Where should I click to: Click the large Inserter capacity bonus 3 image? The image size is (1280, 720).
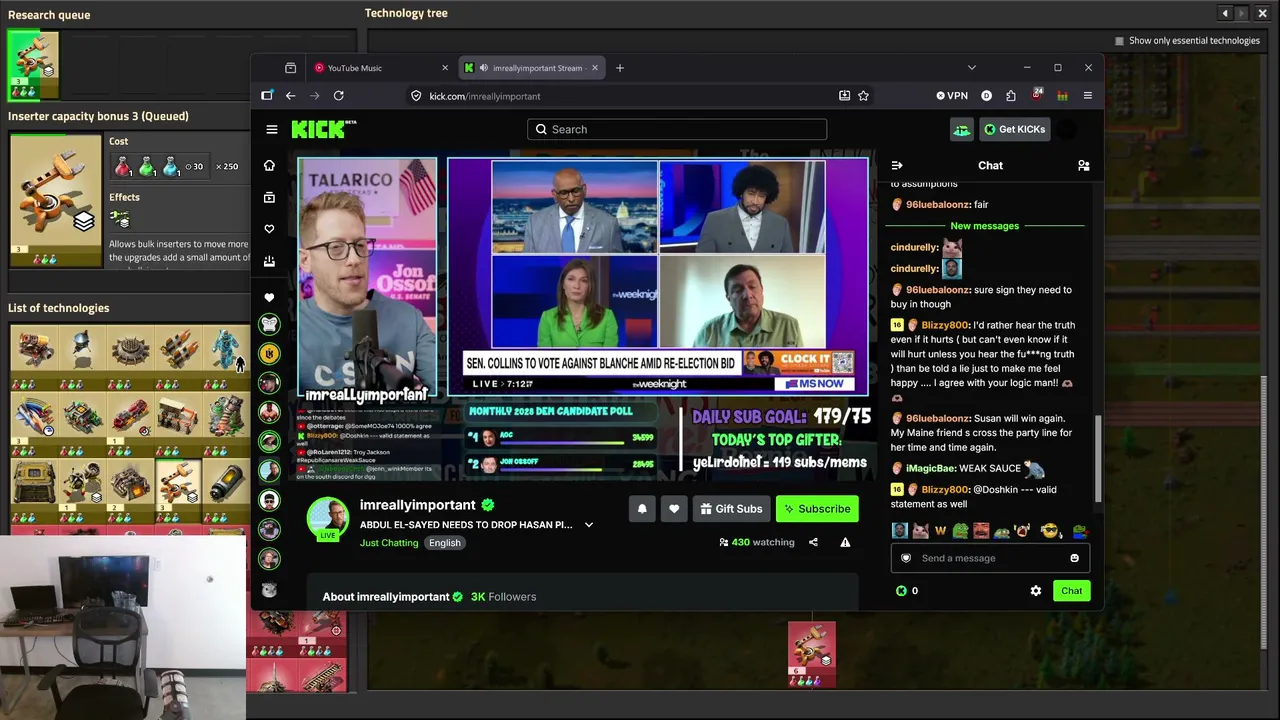click(x=55, y=198)
